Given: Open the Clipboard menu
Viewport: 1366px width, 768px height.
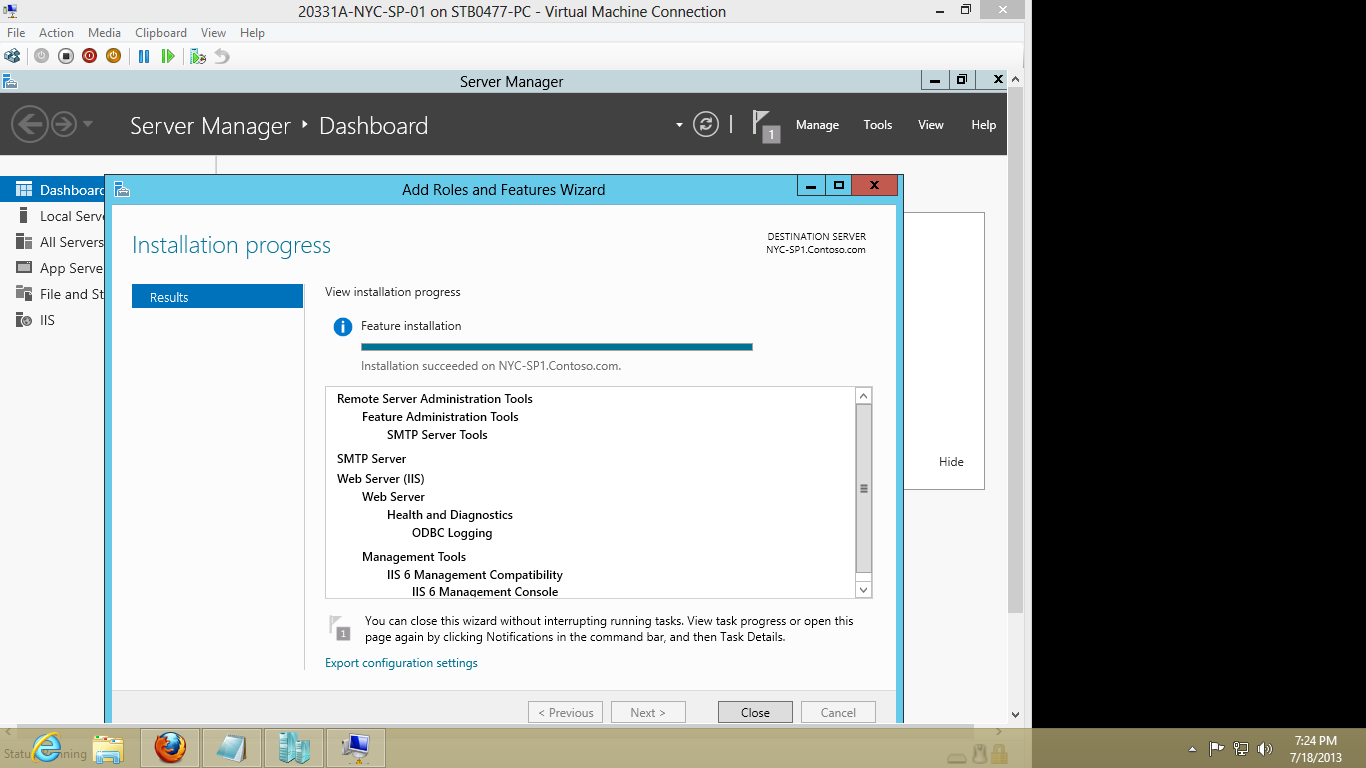Looking at the screenshot, I should [x=161, y=33].
